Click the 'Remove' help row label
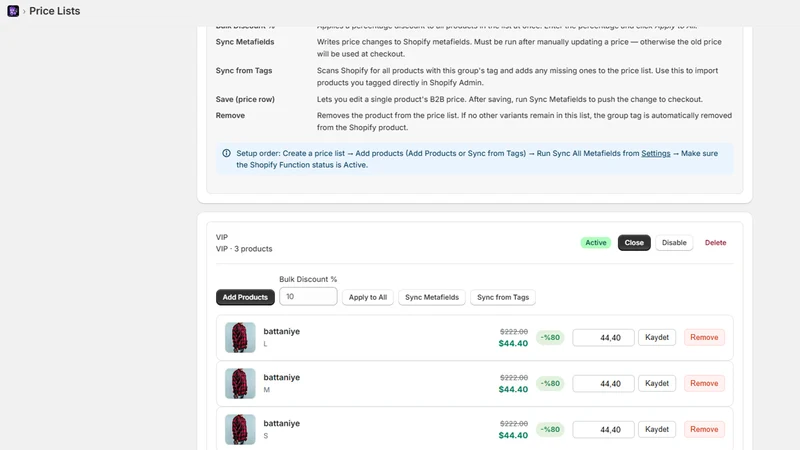The image size is (800, 450). pyautogui.click(x=230, y=115)
